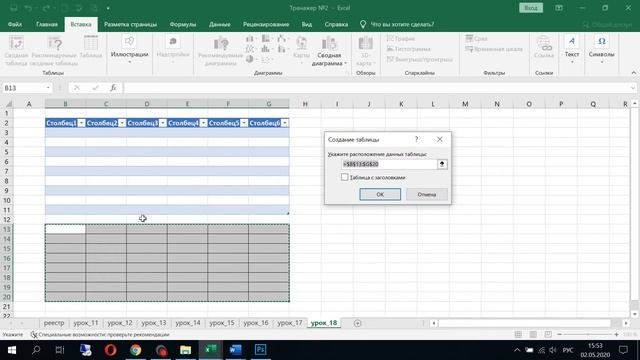Click the Срез filter button

(x=477, y=38)
